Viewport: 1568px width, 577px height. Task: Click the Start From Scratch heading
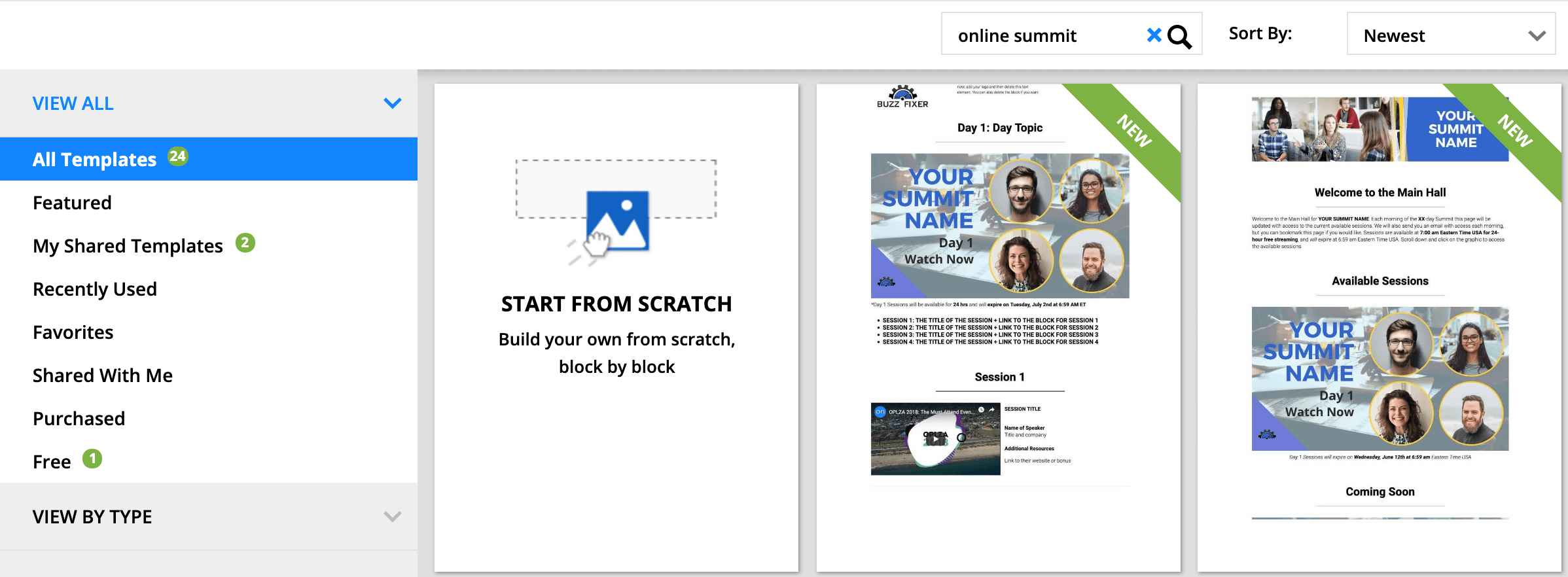click(x=616, y=304)
